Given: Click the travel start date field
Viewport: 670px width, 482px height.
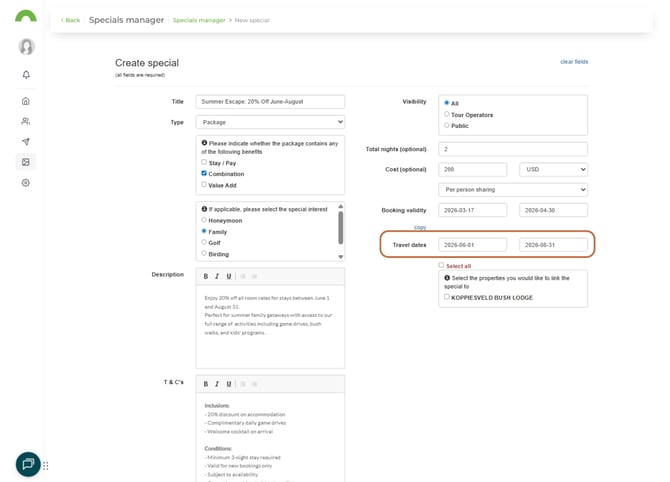Looking at the screenshot, I should (x=472, y=244).
